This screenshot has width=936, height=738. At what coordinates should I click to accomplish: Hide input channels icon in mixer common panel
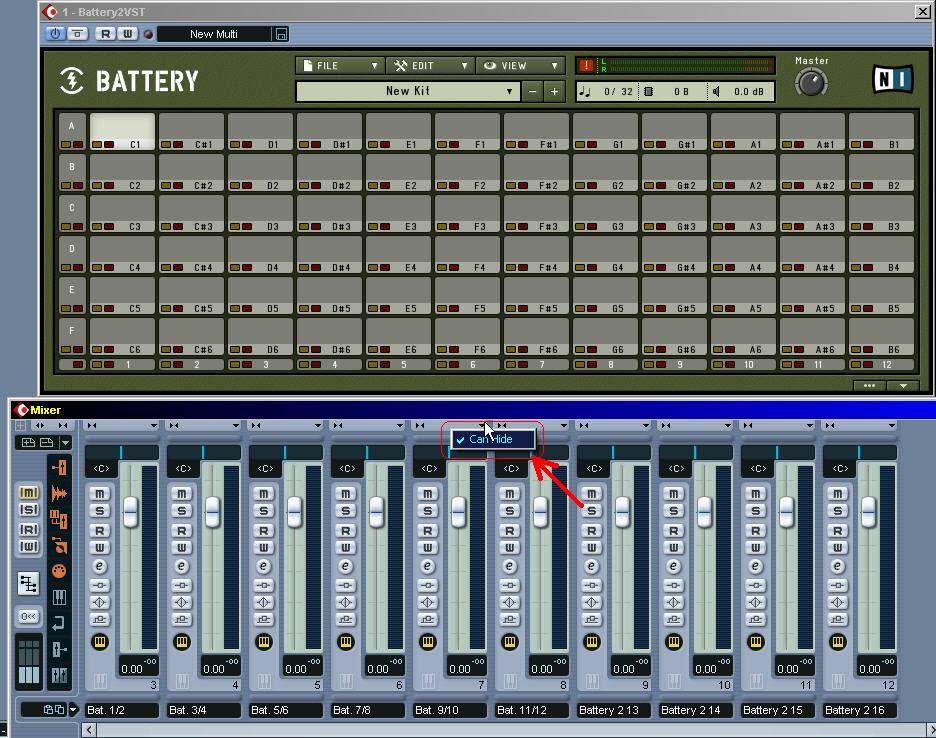tap(59, 468)
